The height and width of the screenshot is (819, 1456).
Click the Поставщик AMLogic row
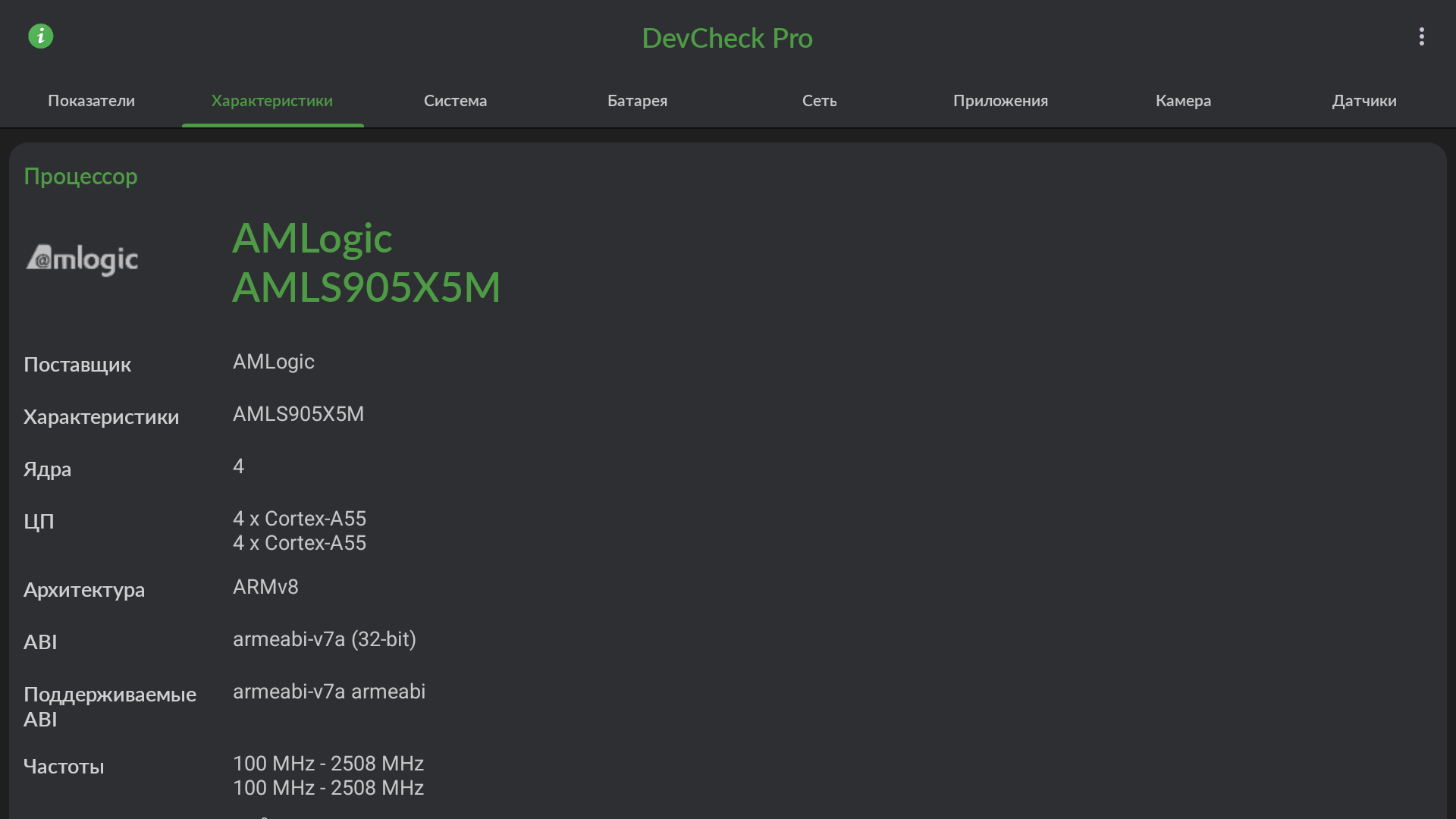(x=273, y=362)
